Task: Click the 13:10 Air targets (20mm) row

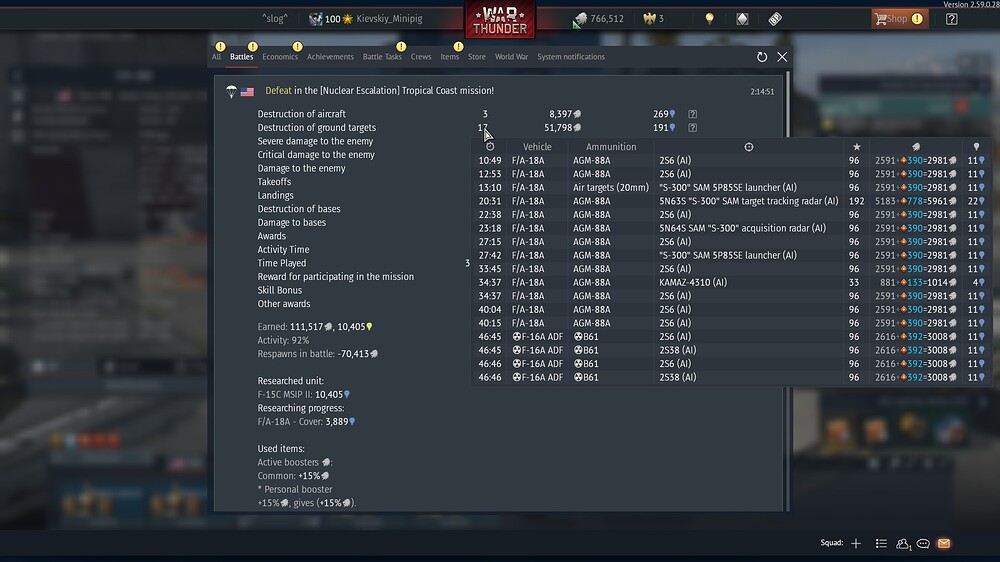Action: pyautogui.click(x=731, y=188)
